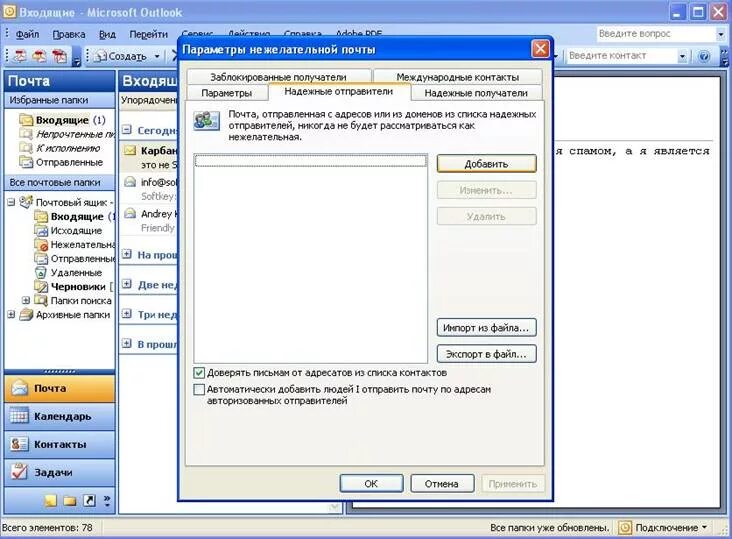Click the blue Help question icon
Image resolution: width=732 pixels, height=539 pixels.
(x=704, y=56)
